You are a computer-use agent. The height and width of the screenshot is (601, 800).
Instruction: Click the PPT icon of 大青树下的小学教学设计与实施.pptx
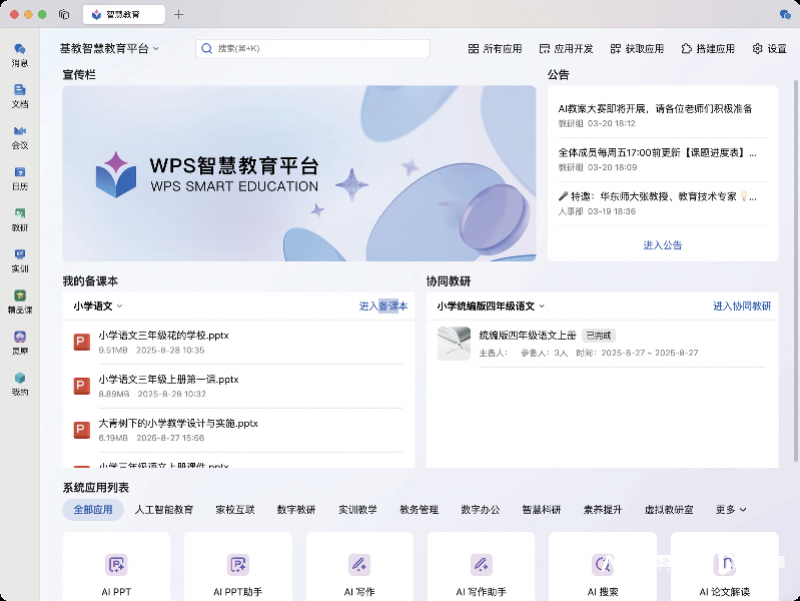click(x=82, y=430)
